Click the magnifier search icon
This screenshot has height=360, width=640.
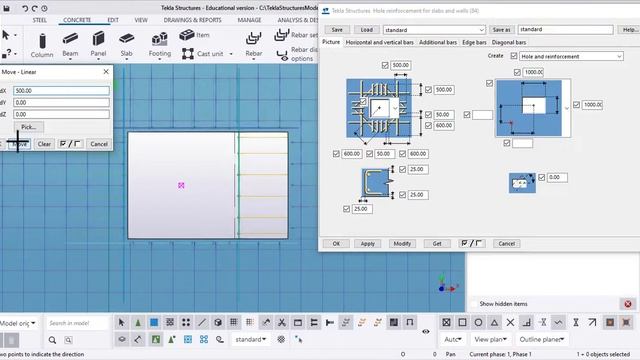(52, 340)
